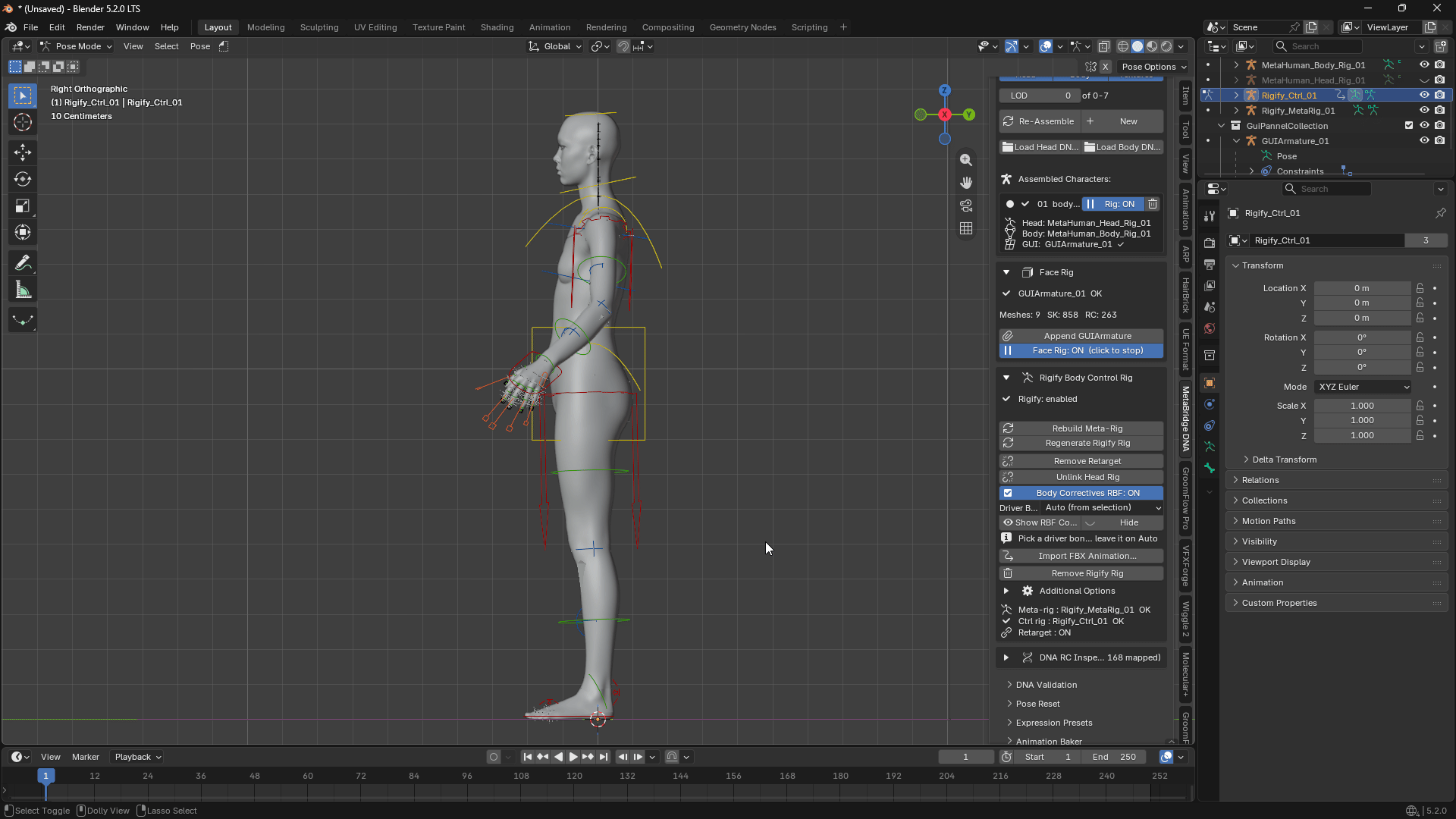Toggle Rigify_MetaRig_01 eye visibility
This screenshot has width=1456, height=819.
coord(1424,111)
